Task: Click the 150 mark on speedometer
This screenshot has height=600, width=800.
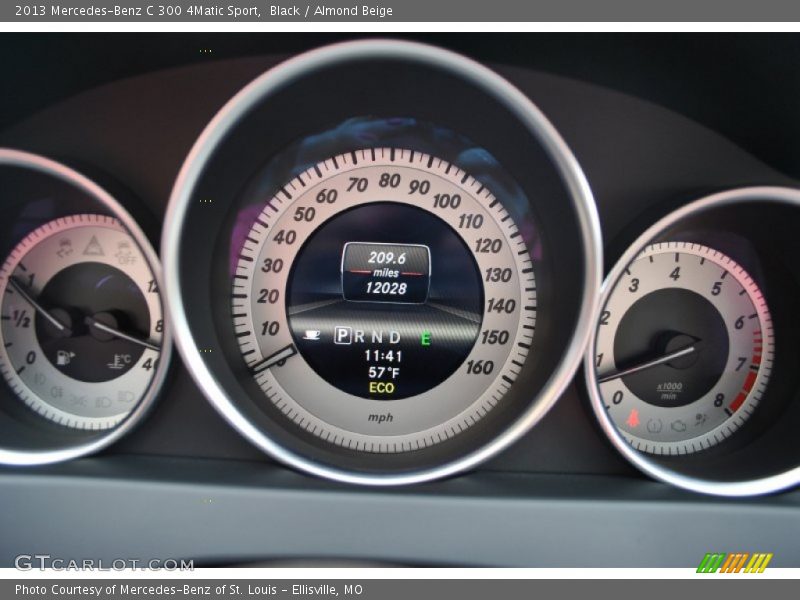Action: coord(494,337)
